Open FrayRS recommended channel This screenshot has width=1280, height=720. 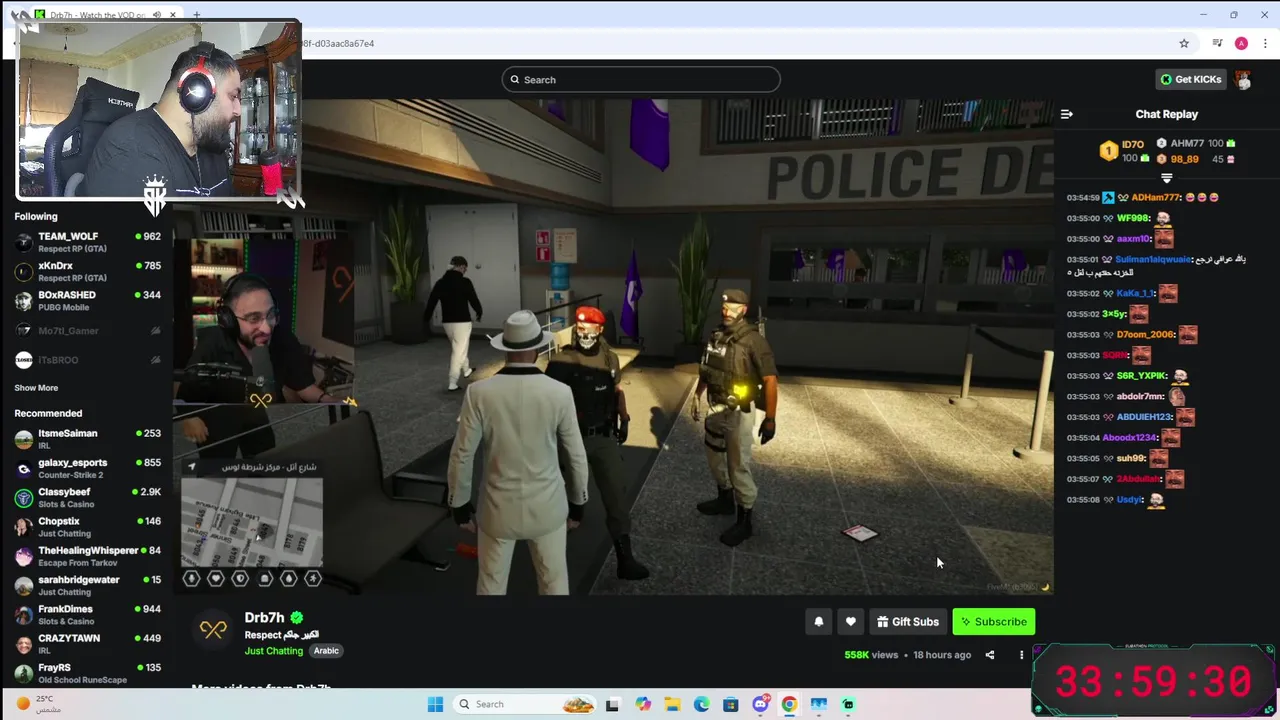point(88,673)
